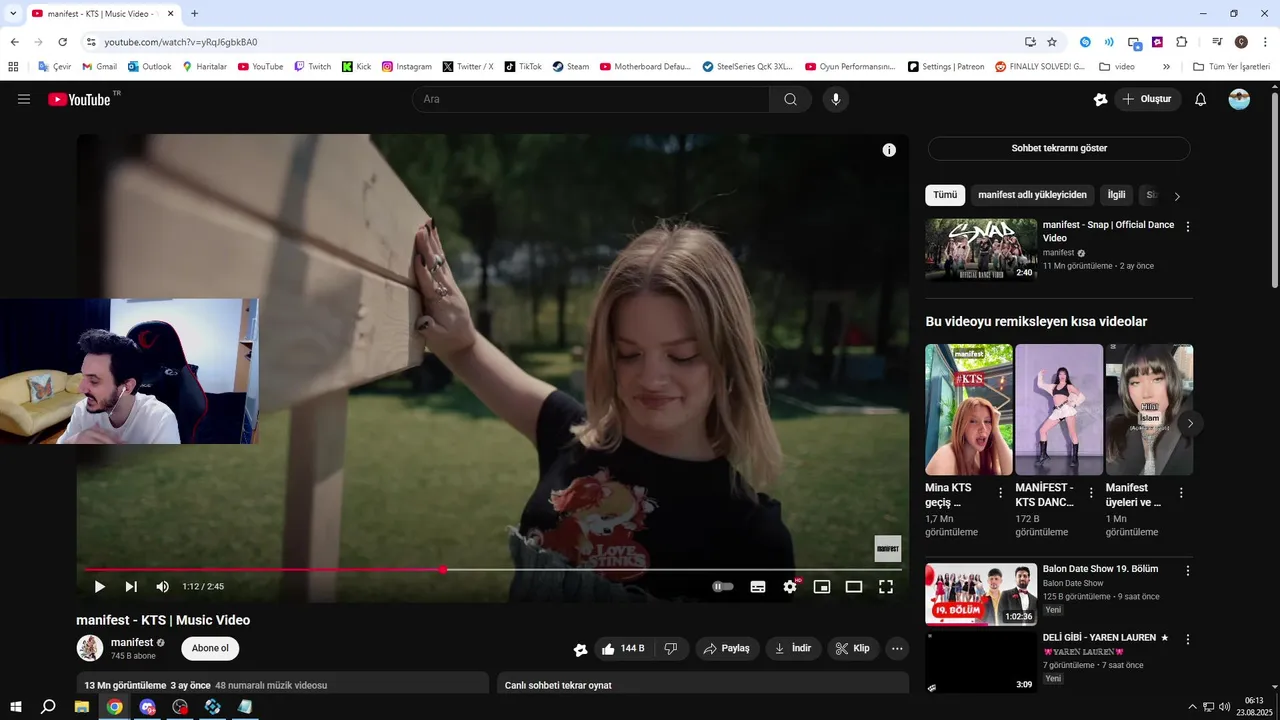Open the Tüm Yer İşaretleri folder

pyautogui.click(x=1231, y=67)
